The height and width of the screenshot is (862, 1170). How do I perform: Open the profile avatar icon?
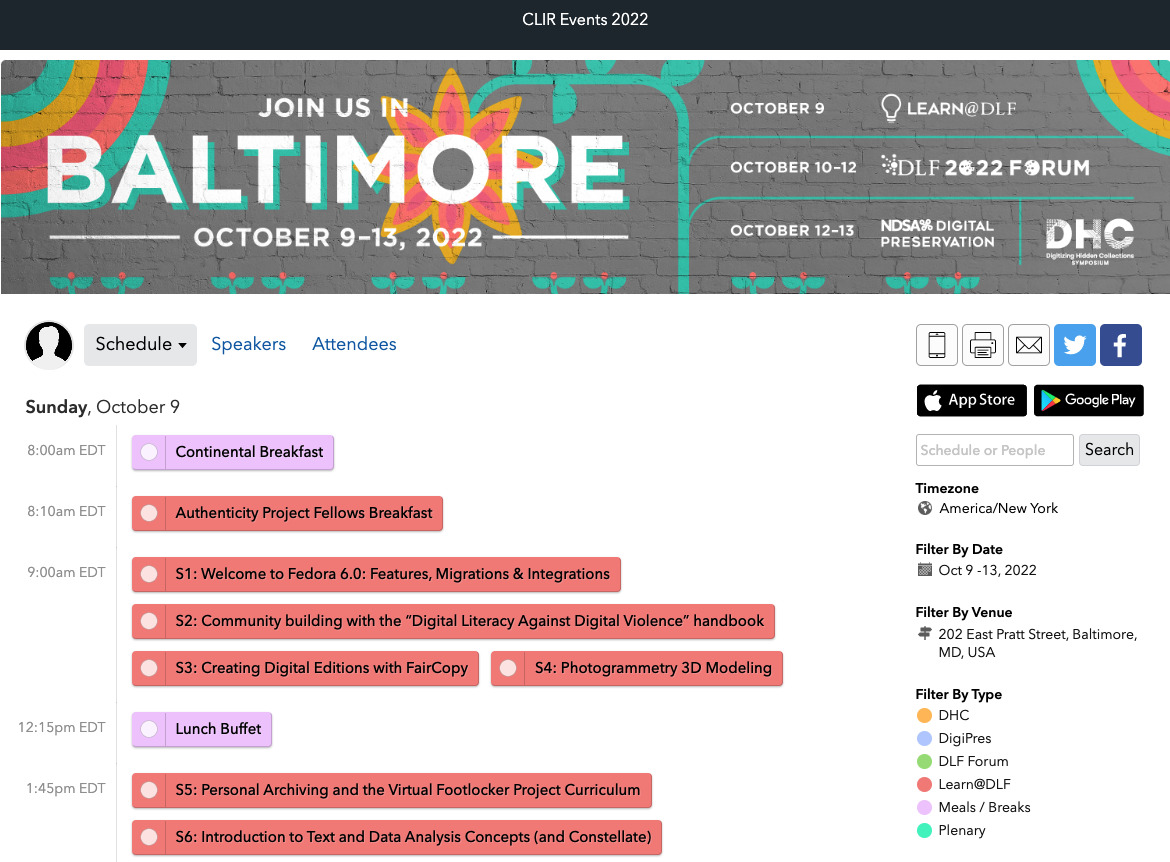tap(49, 344)
